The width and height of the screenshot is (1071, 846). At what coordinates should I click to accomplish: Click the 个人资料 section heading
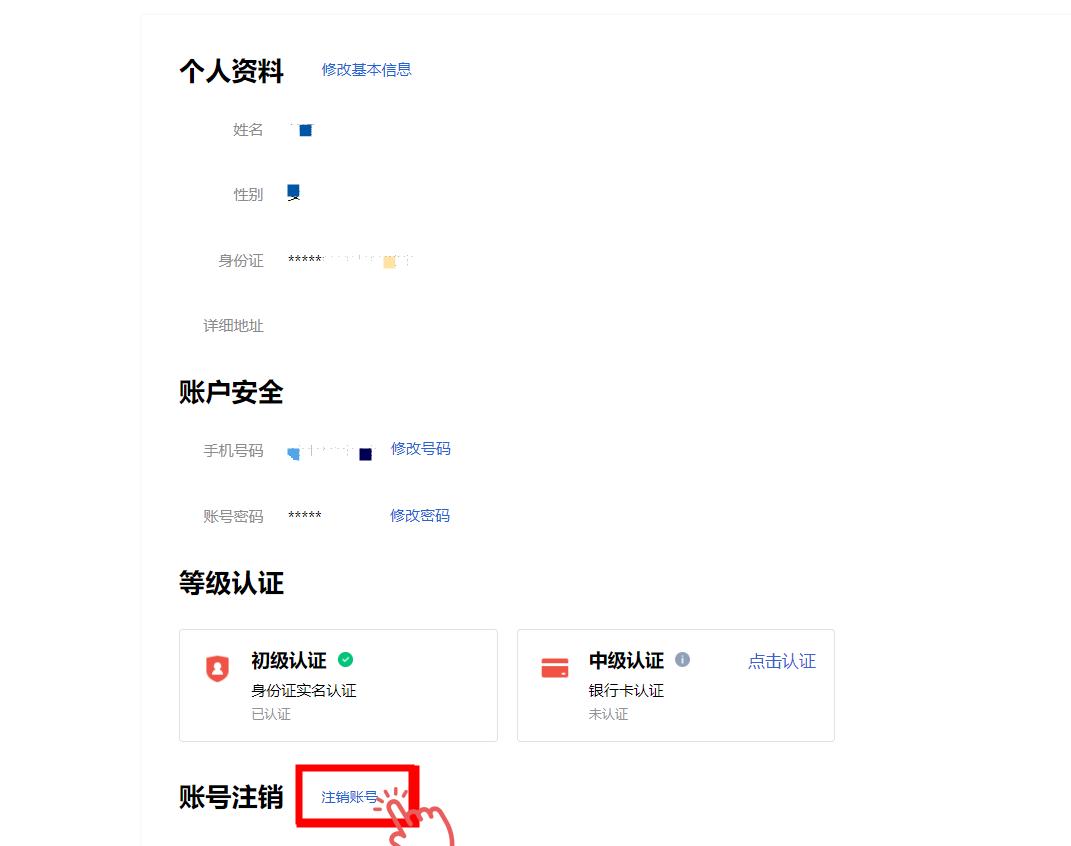232,71
